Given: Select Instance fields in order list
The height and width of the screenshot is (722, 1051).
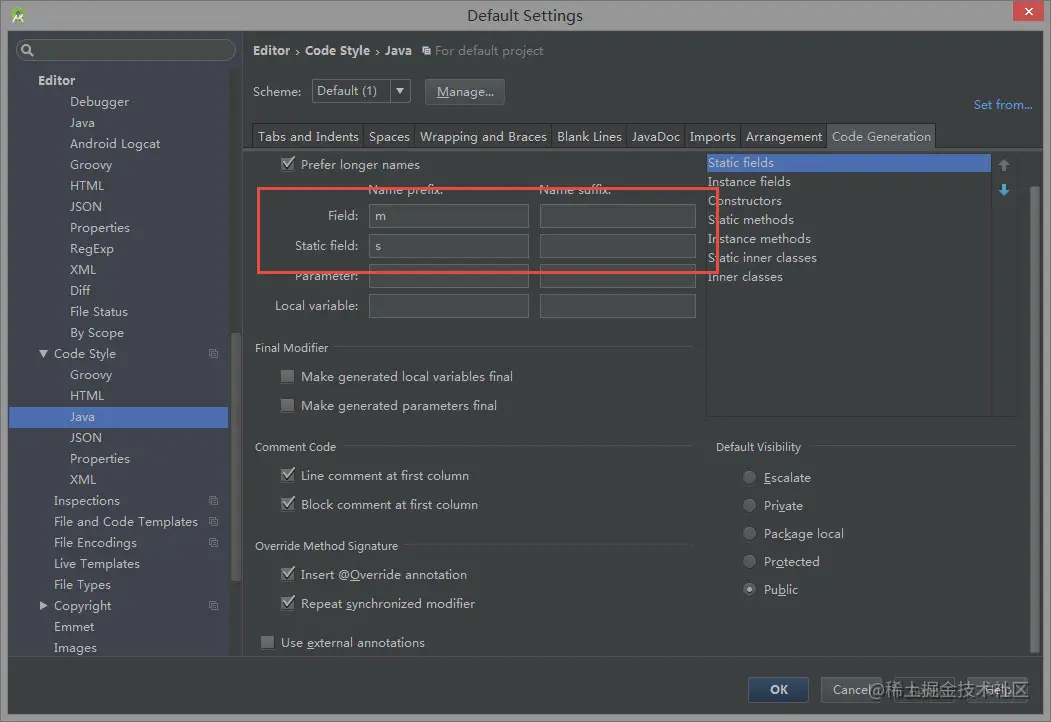Looking at the screenshot, I should (849, 182).
